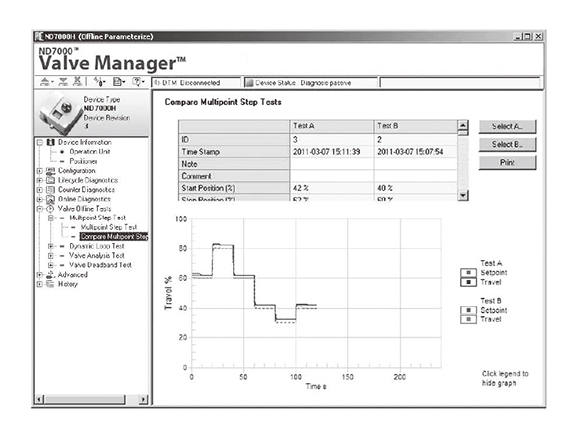Click the download triangle toolbar icon
This screenshot has height=443, width=580.
pyautogui.click(x=63, y=82)
